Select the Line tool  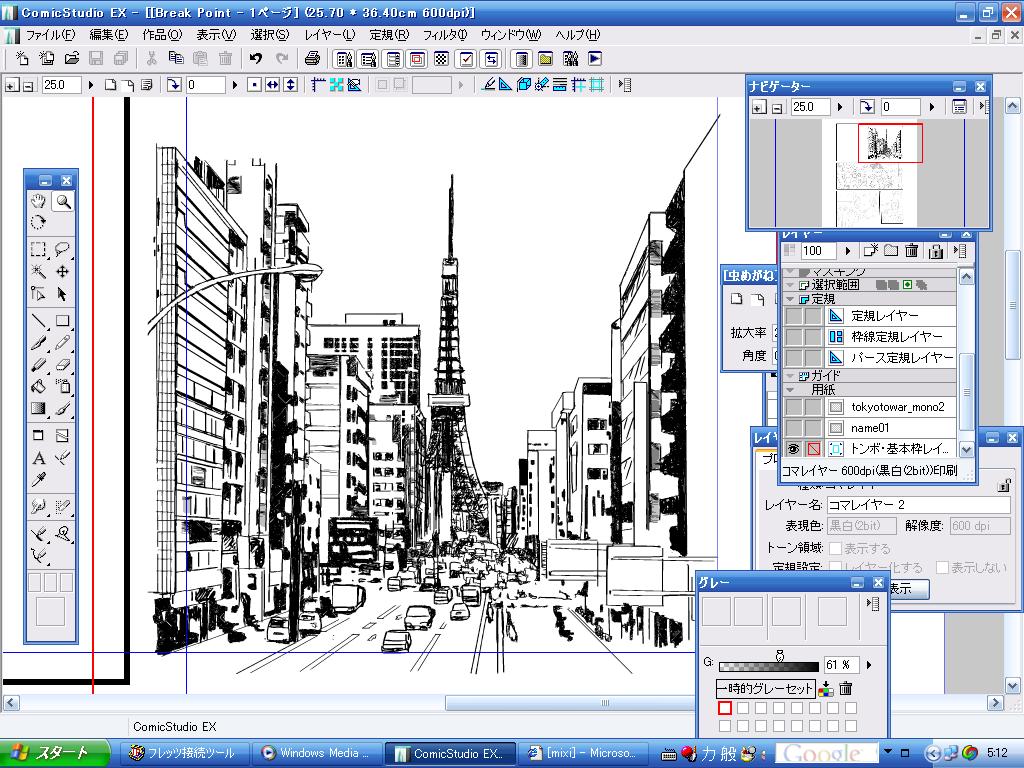click(x=39, y=321)
